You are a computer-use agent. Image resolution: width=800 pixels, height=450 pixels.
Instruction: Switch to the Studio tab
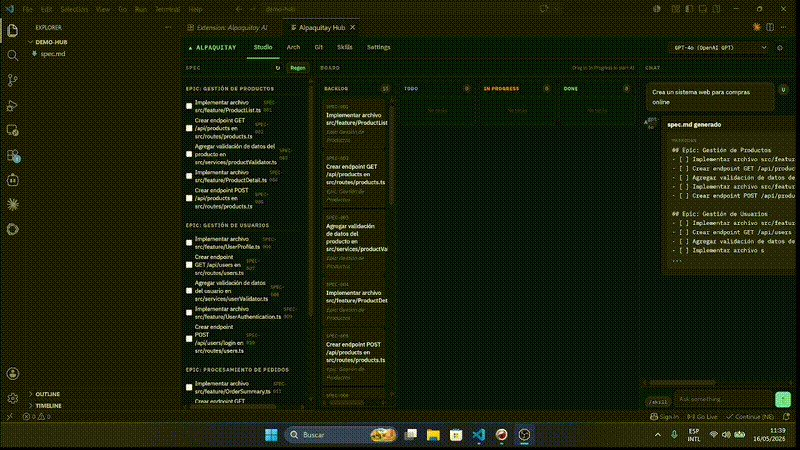pos(263,47)
